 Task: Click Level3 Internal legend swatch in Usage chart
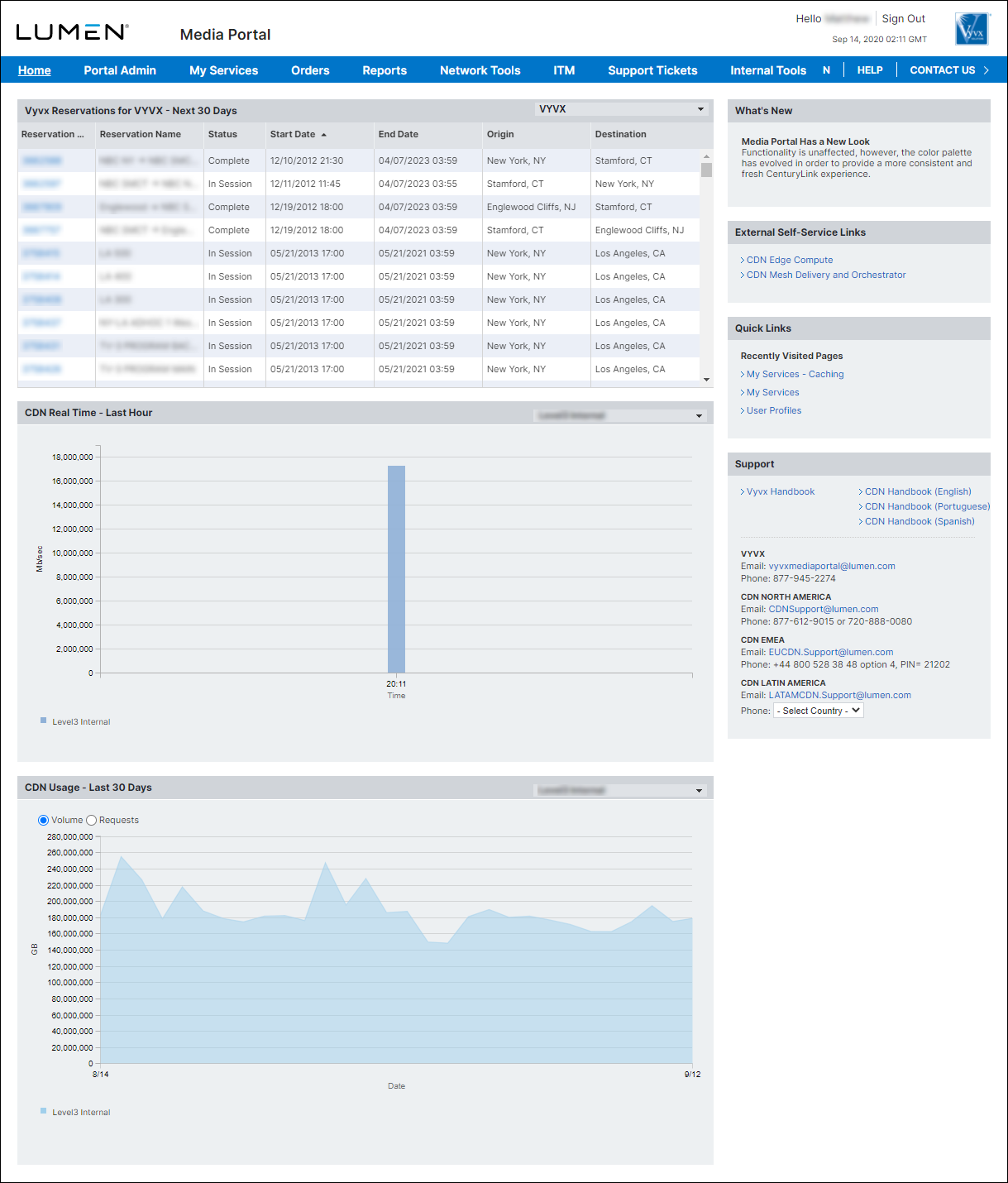(x=44, y=1111)
